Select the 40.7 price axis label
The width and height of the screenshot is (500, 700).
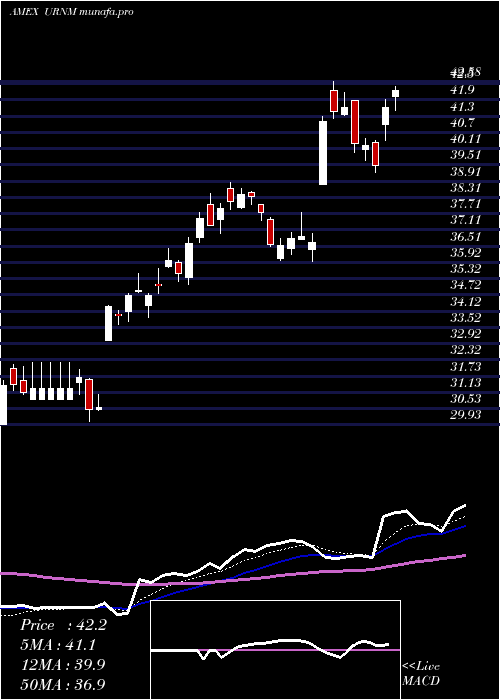463,123
